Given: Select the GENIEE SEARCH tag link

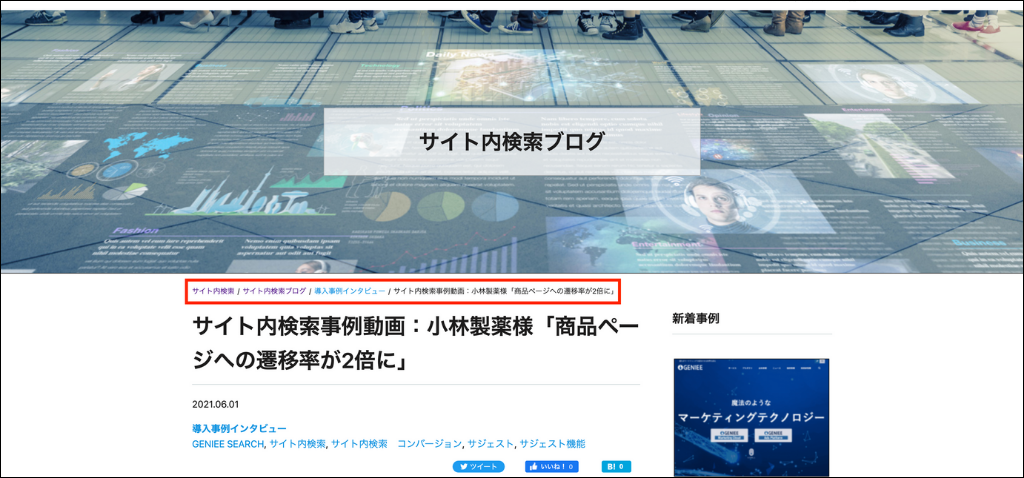Looking at the screenshot, I should click(x=228, y=444).
